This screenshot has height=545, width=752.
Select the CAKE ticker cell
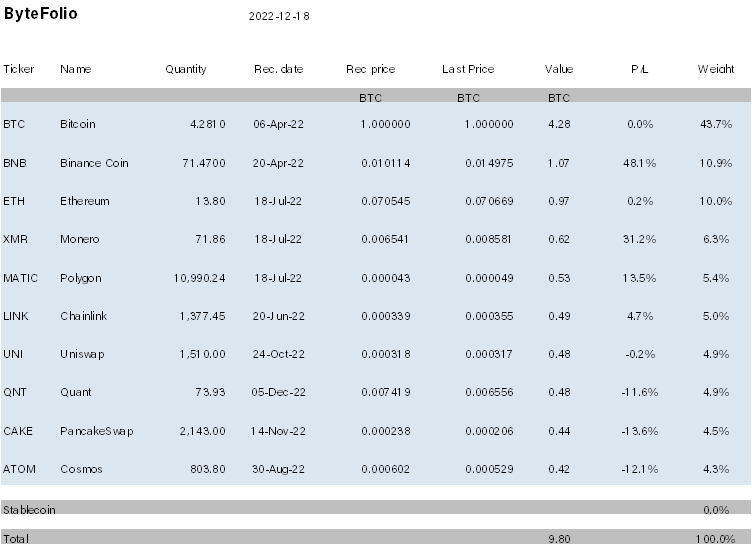[18, 431]
